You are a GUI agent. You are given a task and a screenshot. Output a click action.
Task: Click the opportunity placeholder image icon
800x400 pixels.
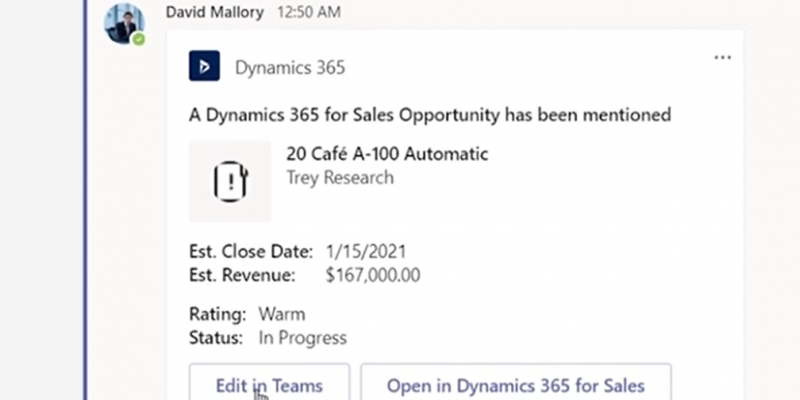[x=230, y=181]
